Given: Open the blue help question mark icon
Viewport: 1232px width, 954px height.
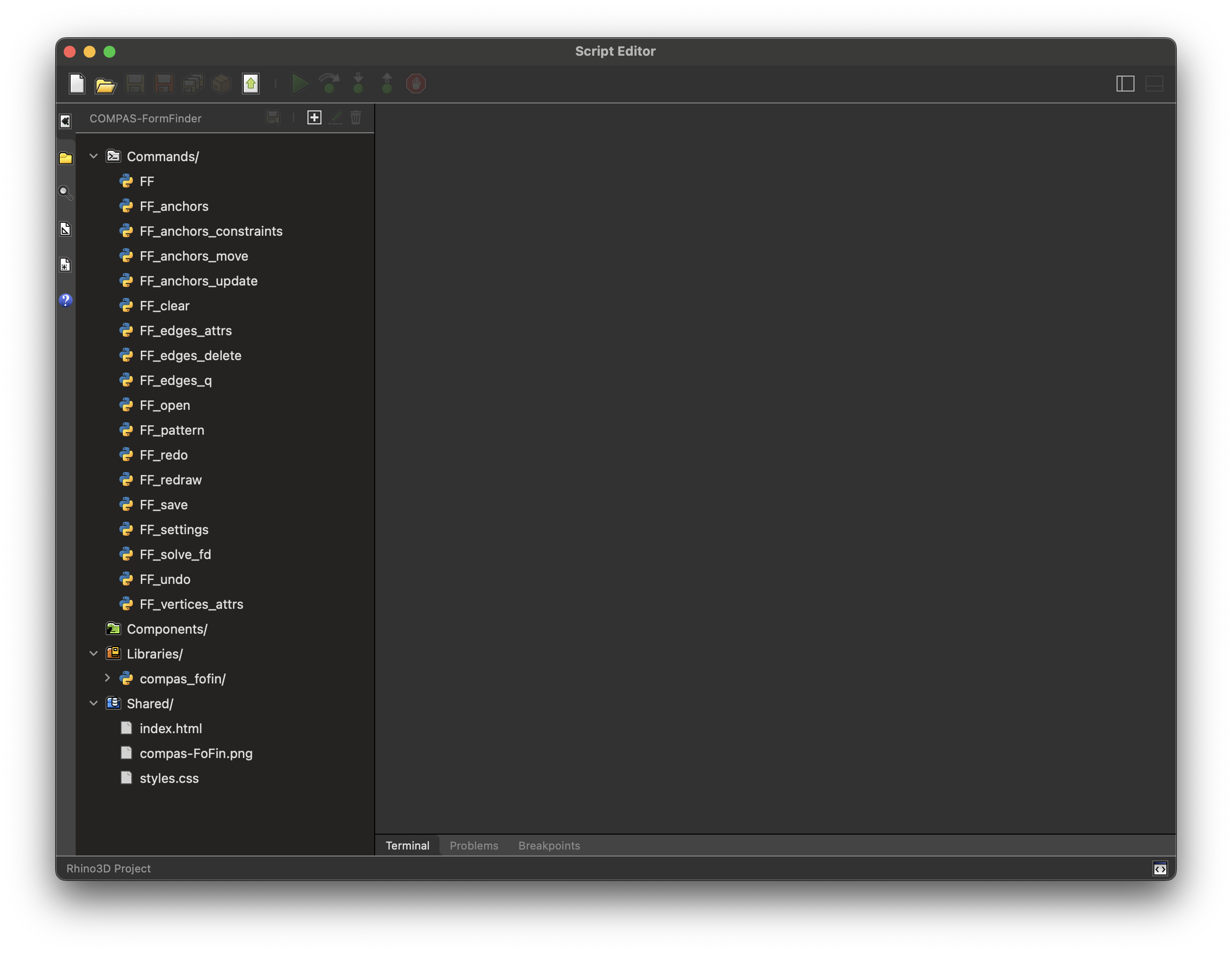Looking at the screenshot, I should pyautogui.click(x=66, y=300).
